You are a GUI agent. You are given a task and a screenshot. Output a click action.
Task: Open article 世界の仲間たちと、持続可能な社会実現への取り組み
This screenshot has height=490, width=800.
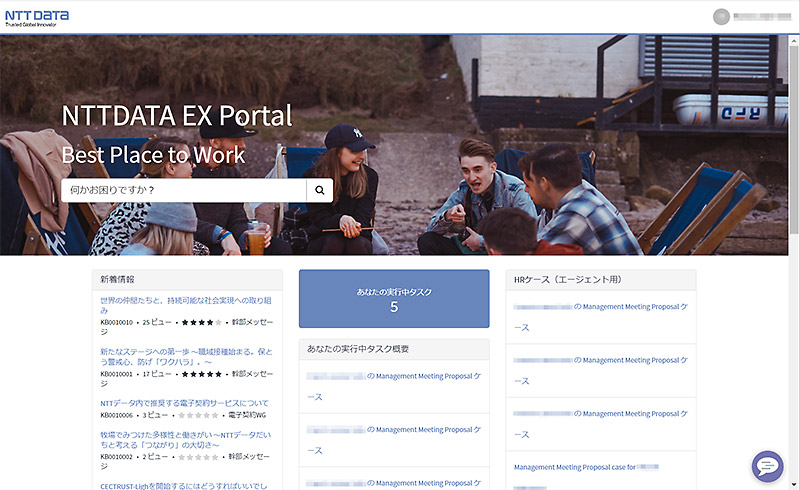click(186, 305)
